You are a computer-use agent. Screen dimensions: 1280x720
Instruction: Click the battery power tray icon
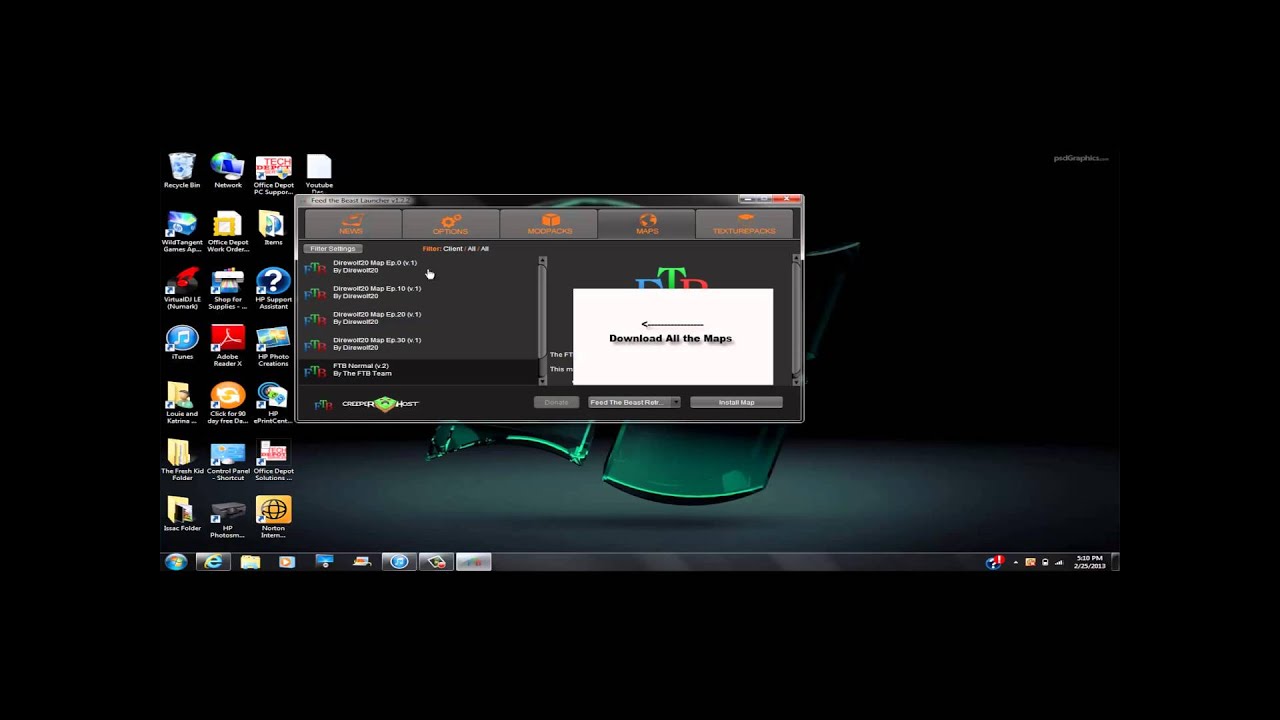click(x=1045, y=563)
